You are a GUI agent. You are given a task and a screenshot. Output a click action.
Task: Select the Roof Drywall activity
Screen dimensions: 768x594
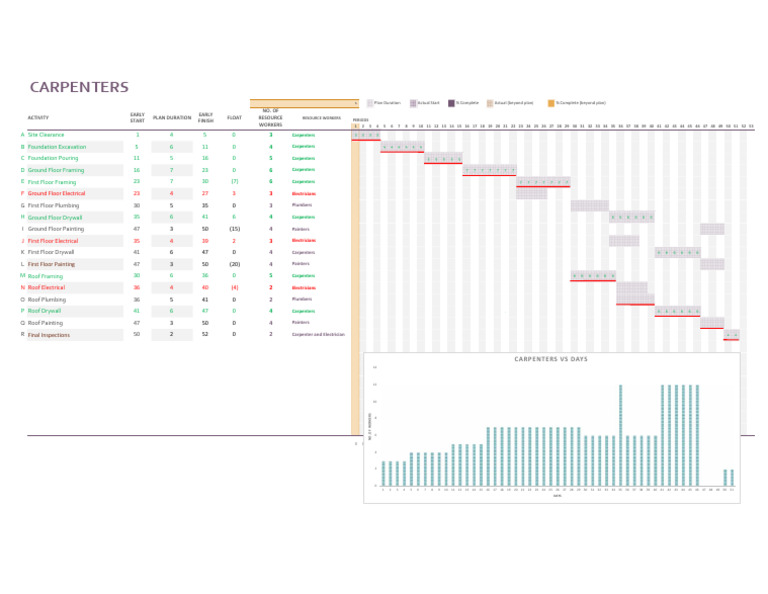pyautogui.click(x=44, y=311)
